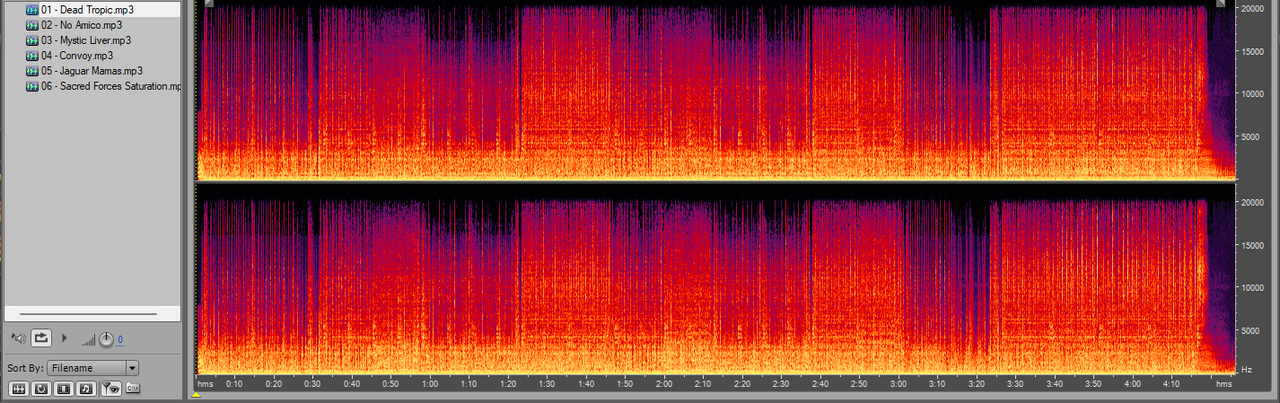The height and width of the screenshot is (403, 1280).
Task: Toggle show video files filter
Action: 63,388
